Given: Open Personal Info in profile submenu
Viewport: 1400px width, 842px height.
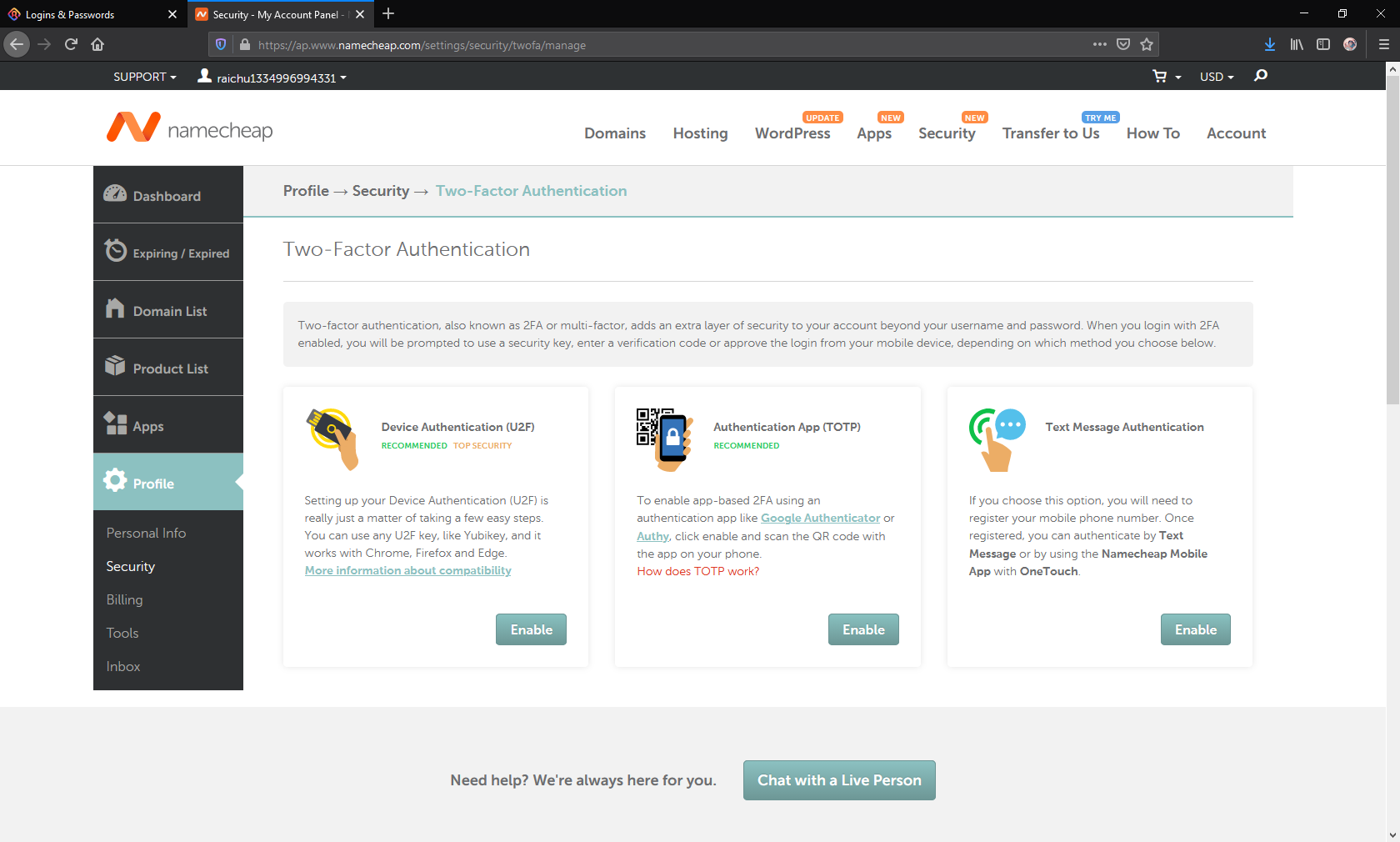Looking at the screenshot, I should (146, 533).
